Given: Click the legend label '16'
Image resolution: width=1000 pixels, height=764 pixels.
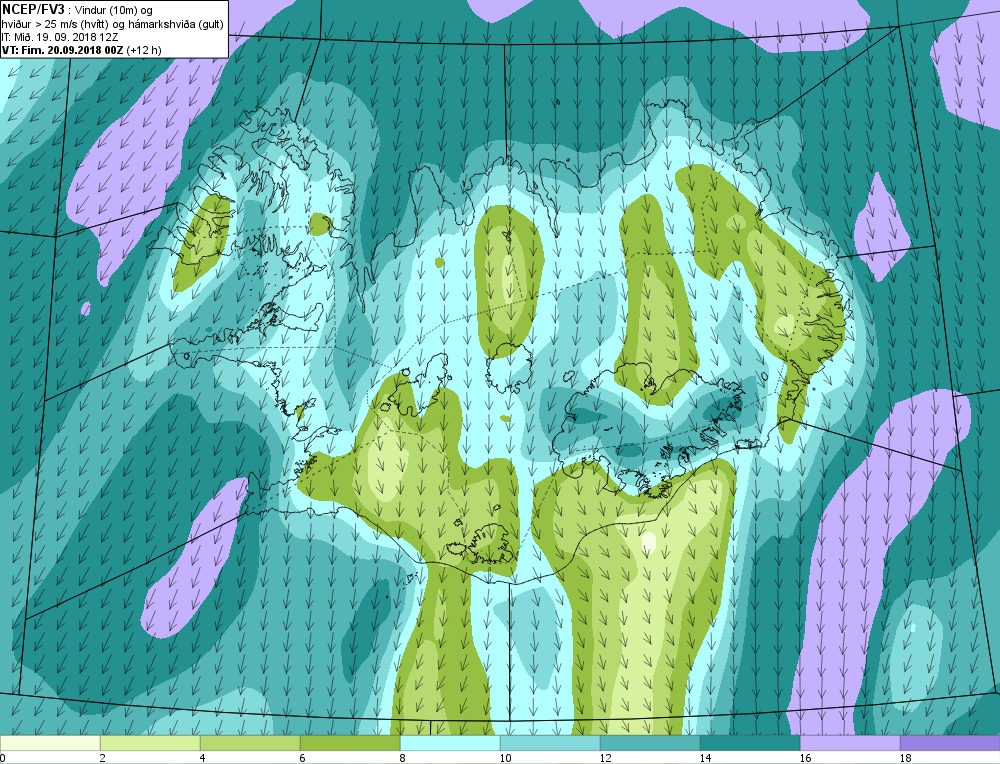Looking at the screenshot, I should coord(805,758).
